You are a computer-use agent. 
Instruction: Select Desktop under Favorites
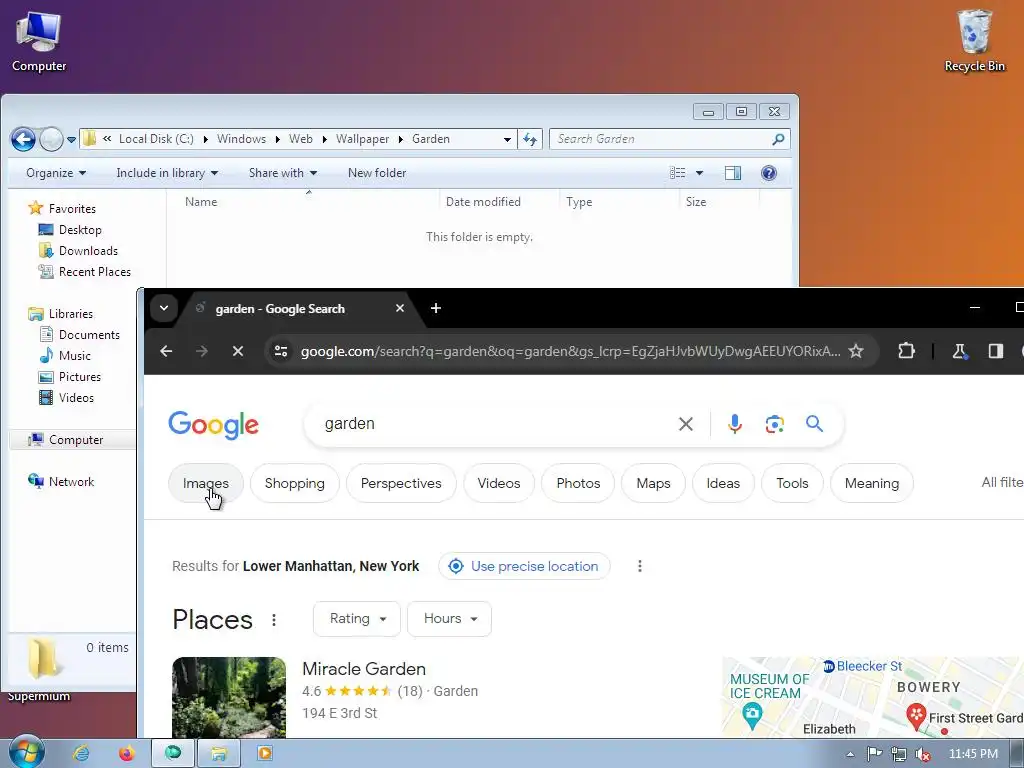(70, 230)
